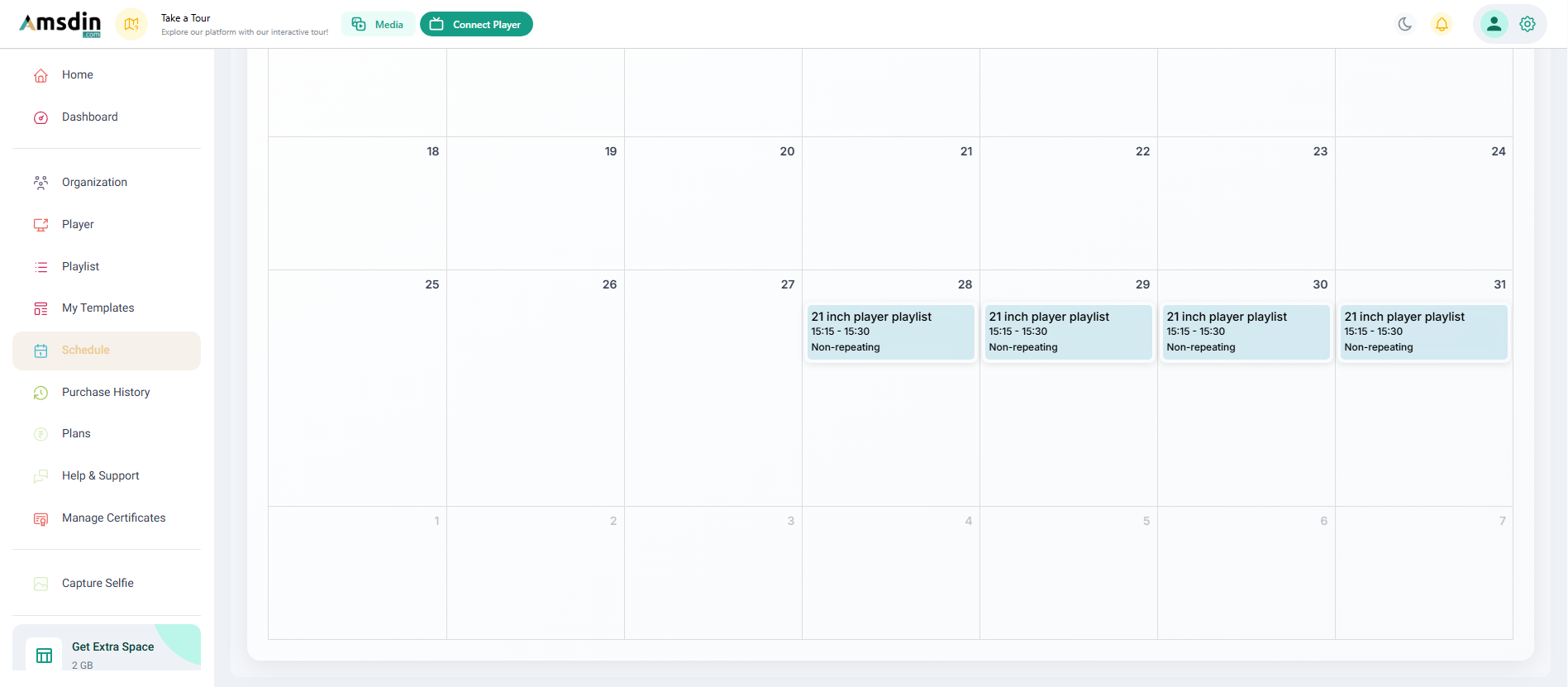Screen dimensions: 1568x687
Task: Click the Player screen icon in sidebar
Action: (41, 225)
